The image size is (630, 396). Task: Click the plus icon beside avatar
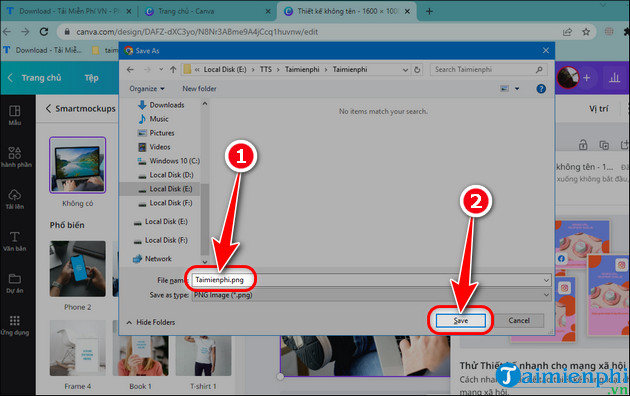(587, 78)
